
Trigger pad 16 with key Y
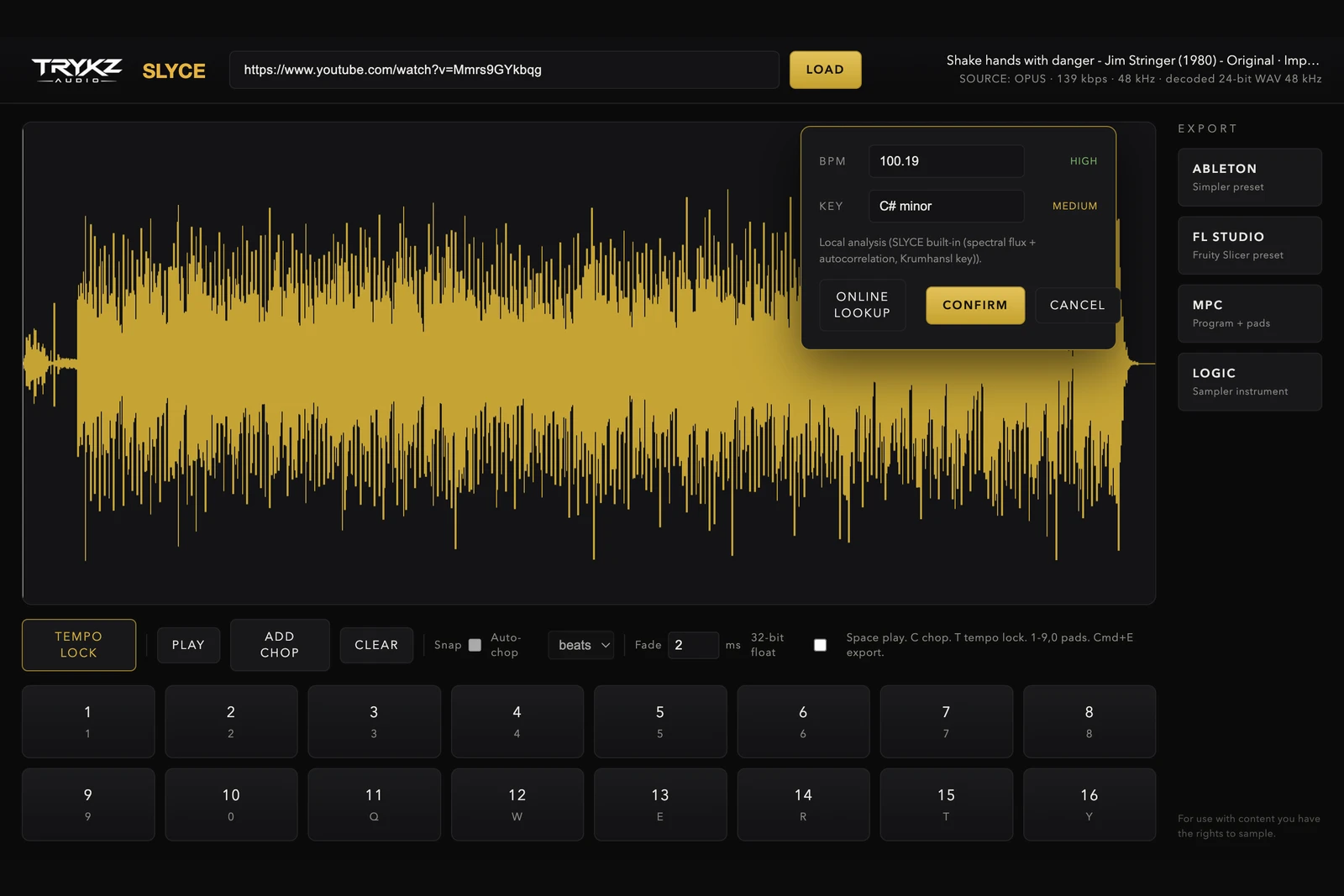tap(1089, 804)
